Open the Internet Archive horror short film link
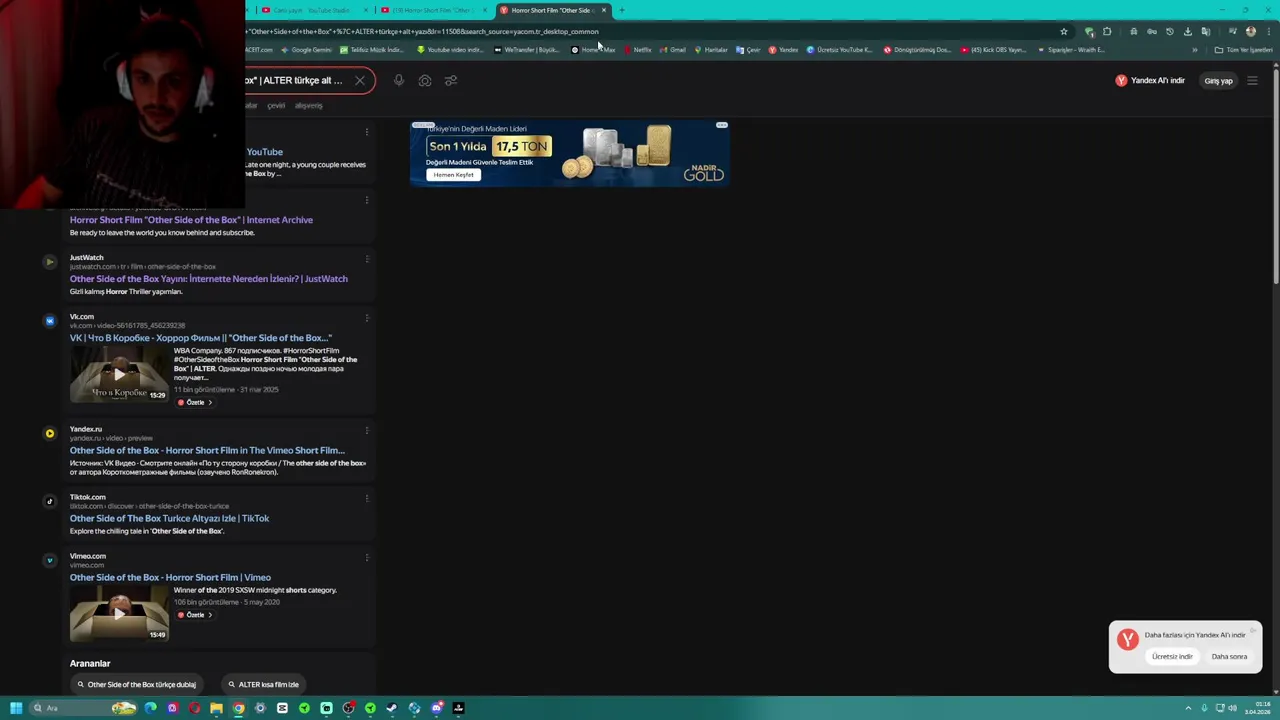Screen dimensions: 1280x720 click(191, 220)
